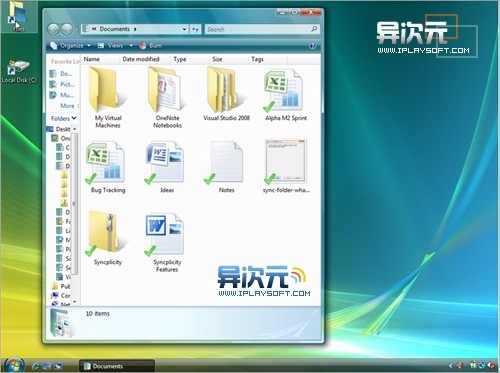500x373 pixels.
Task: Select the Ideas Word document
Action: (x=167, y=167)
